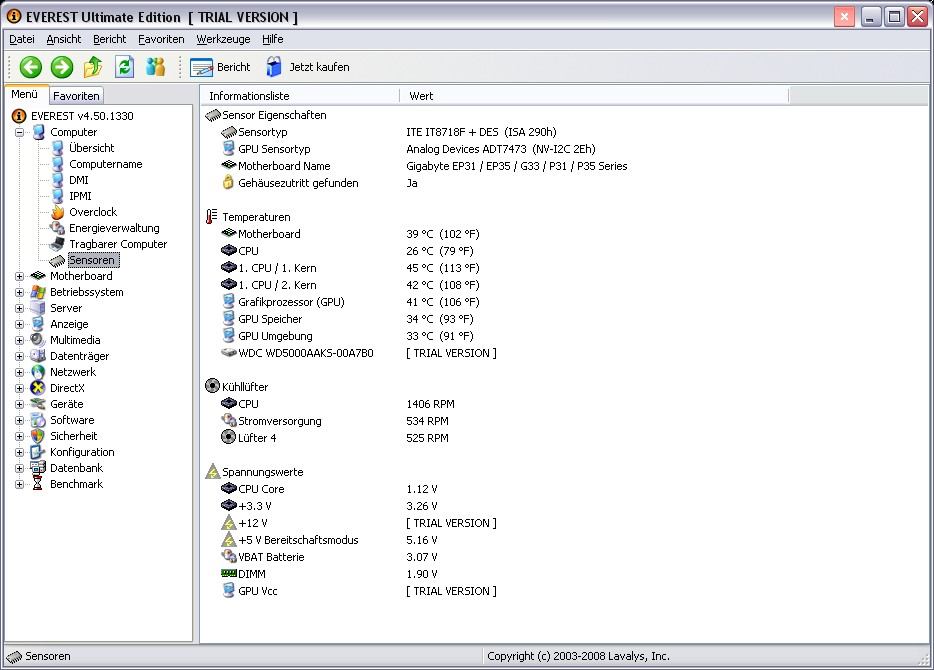This screenshot has height=670, width=934.
Task: Click the Sensoren chip icon in tree
Action: point(58,260)
